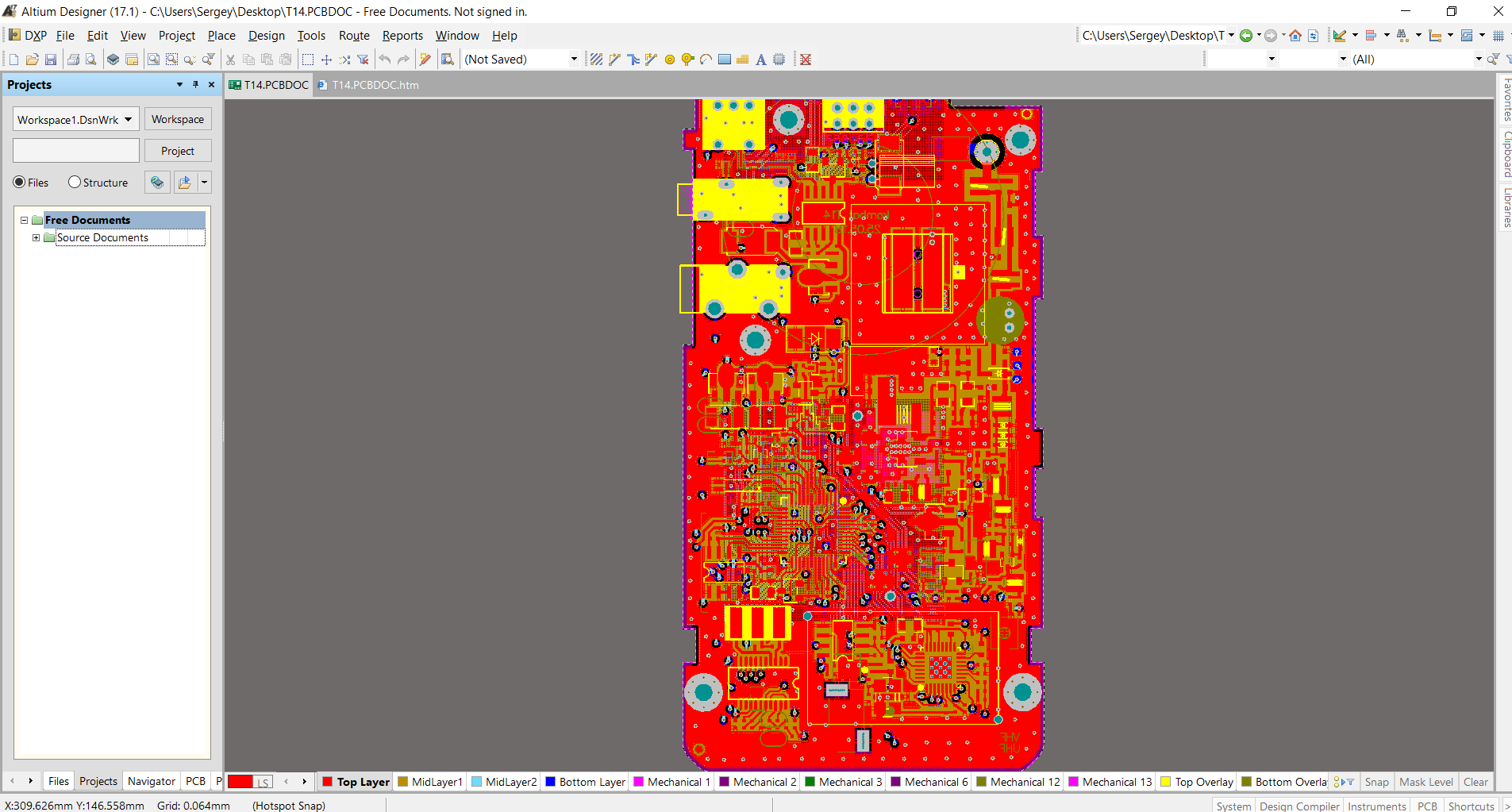Click the Print icon in toolbar
Screen dimensions: 1512x812
(x=73, y=60)
